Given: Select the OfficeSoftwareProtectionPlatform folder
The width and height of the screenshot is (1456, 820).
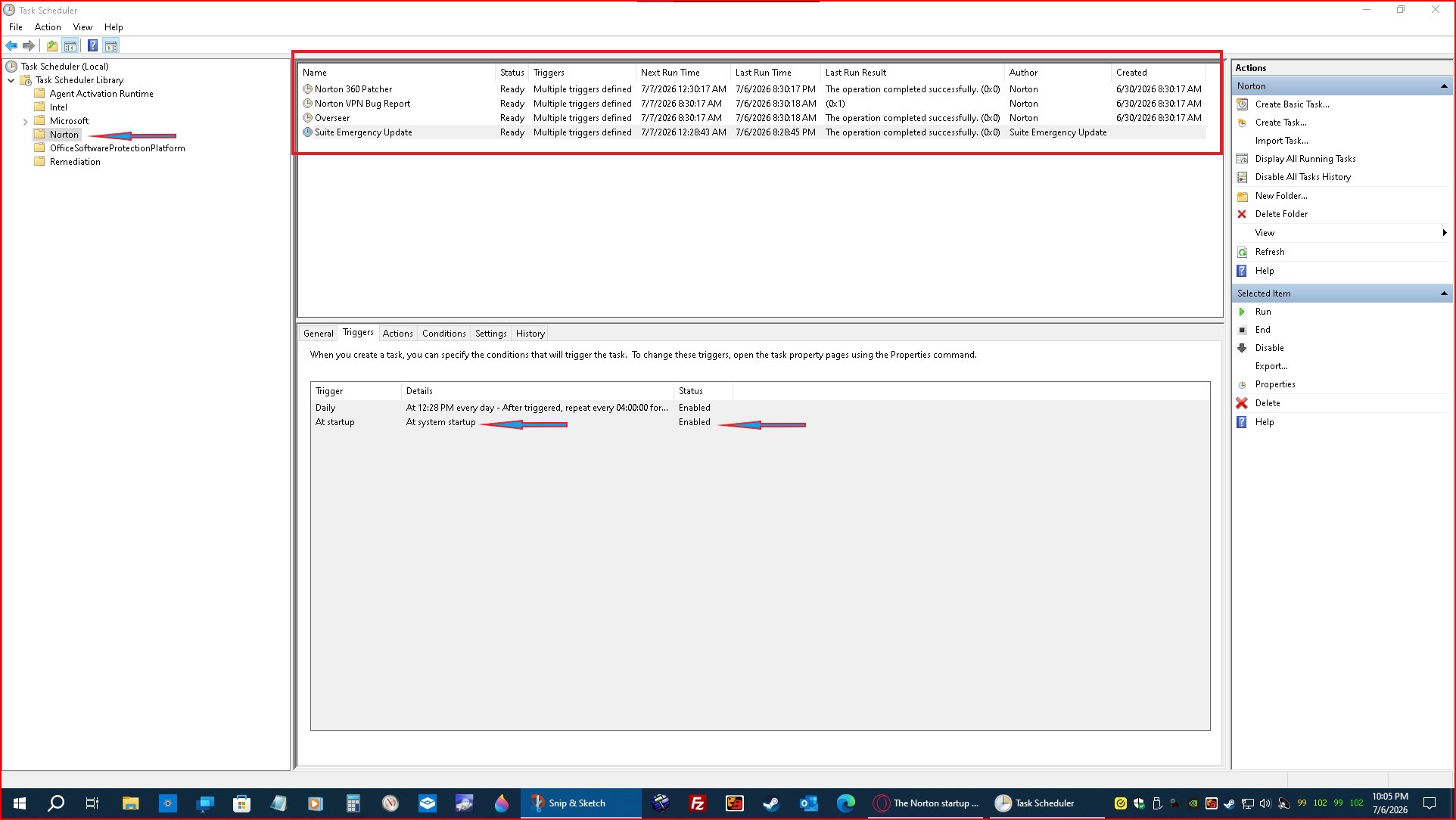Looking at the screenshot, I should pos(117,148).
